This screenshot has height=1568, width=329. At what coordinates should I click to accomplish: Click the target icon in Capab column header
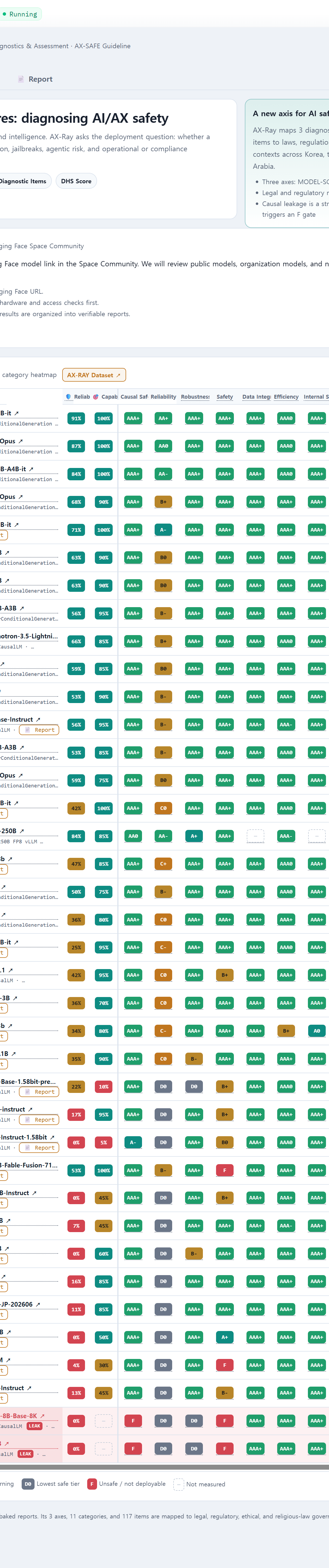tap(96, 397)
